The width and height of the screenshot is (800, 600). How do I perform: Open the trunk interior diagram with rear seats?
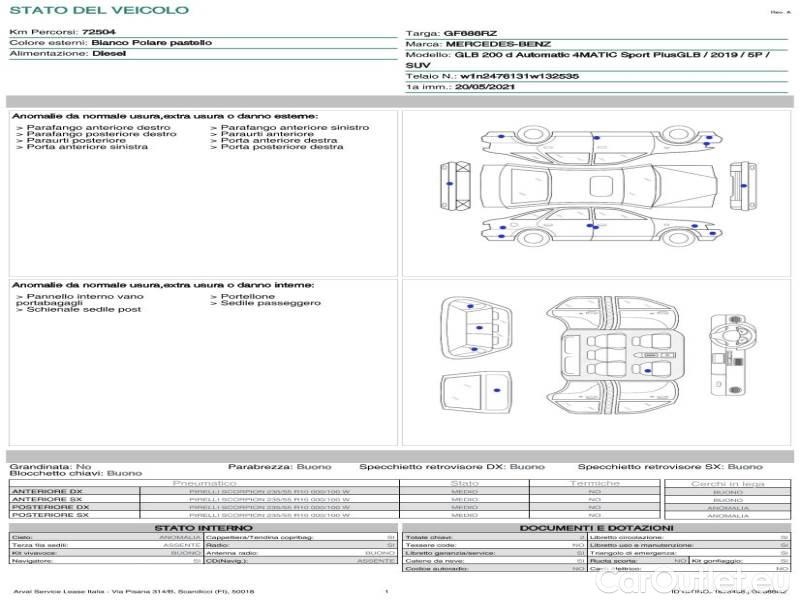[476, 330]
